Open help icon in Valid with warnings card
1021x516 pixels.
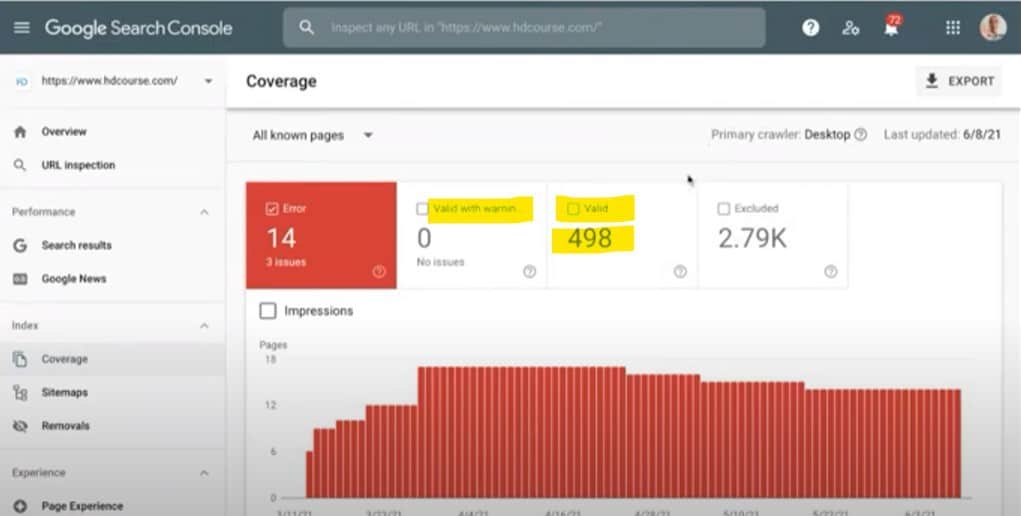point(529,272)
